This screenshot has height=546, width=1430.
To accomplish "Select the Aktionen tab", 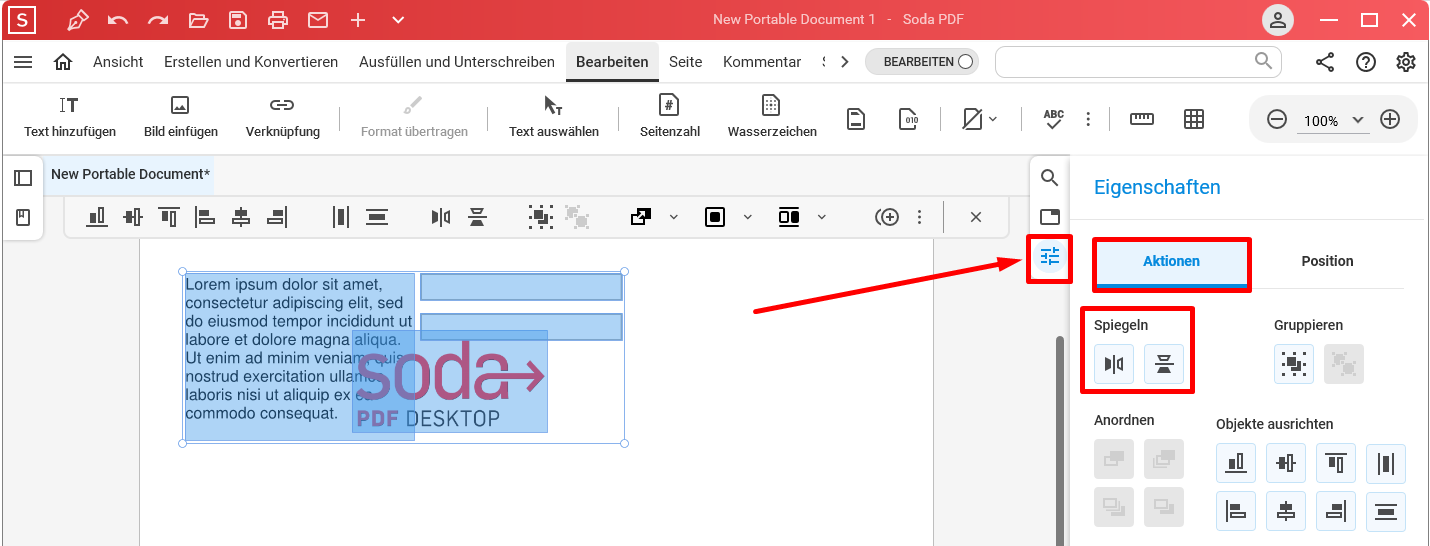I will [x=1171, y=261].
